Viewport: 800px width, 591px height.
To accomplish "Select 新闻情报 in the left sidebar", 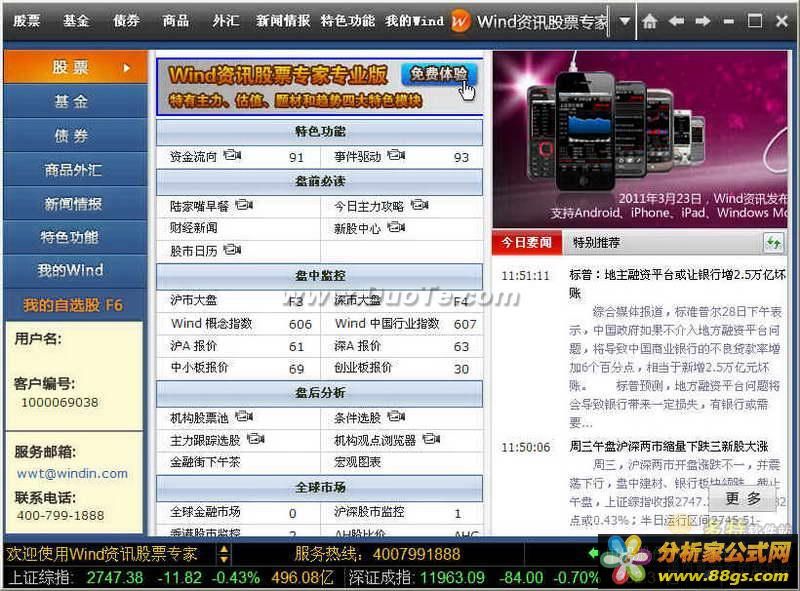I will [x=76, y=204].
